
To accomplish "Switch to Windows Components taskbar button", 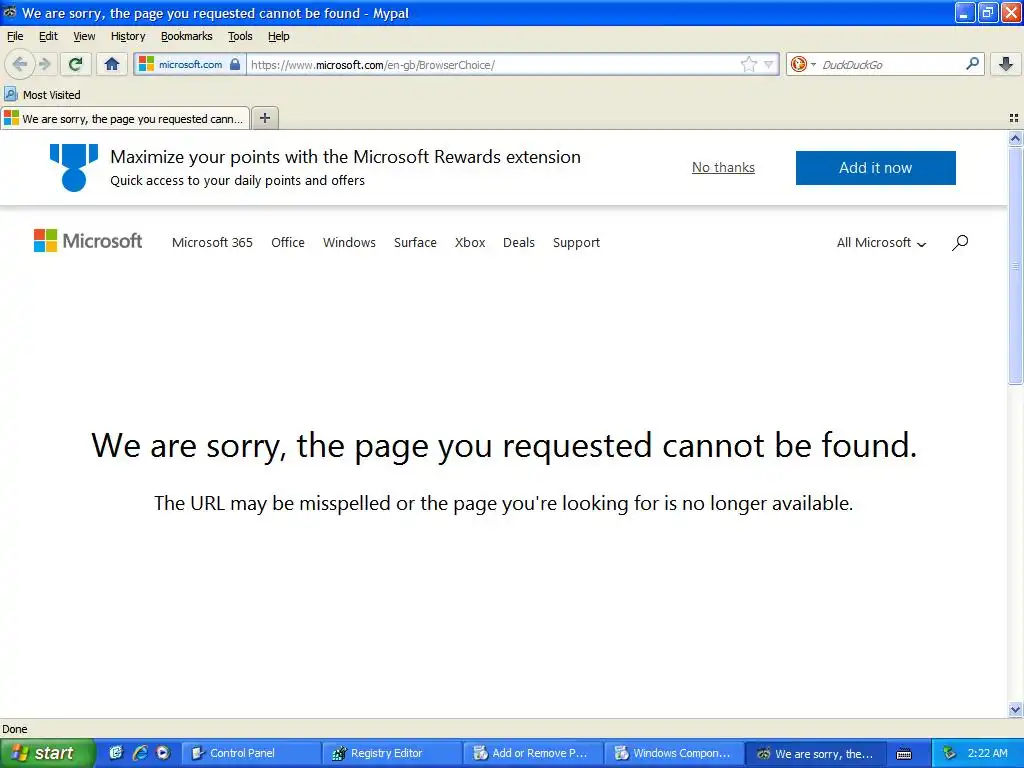I will 674,753.
